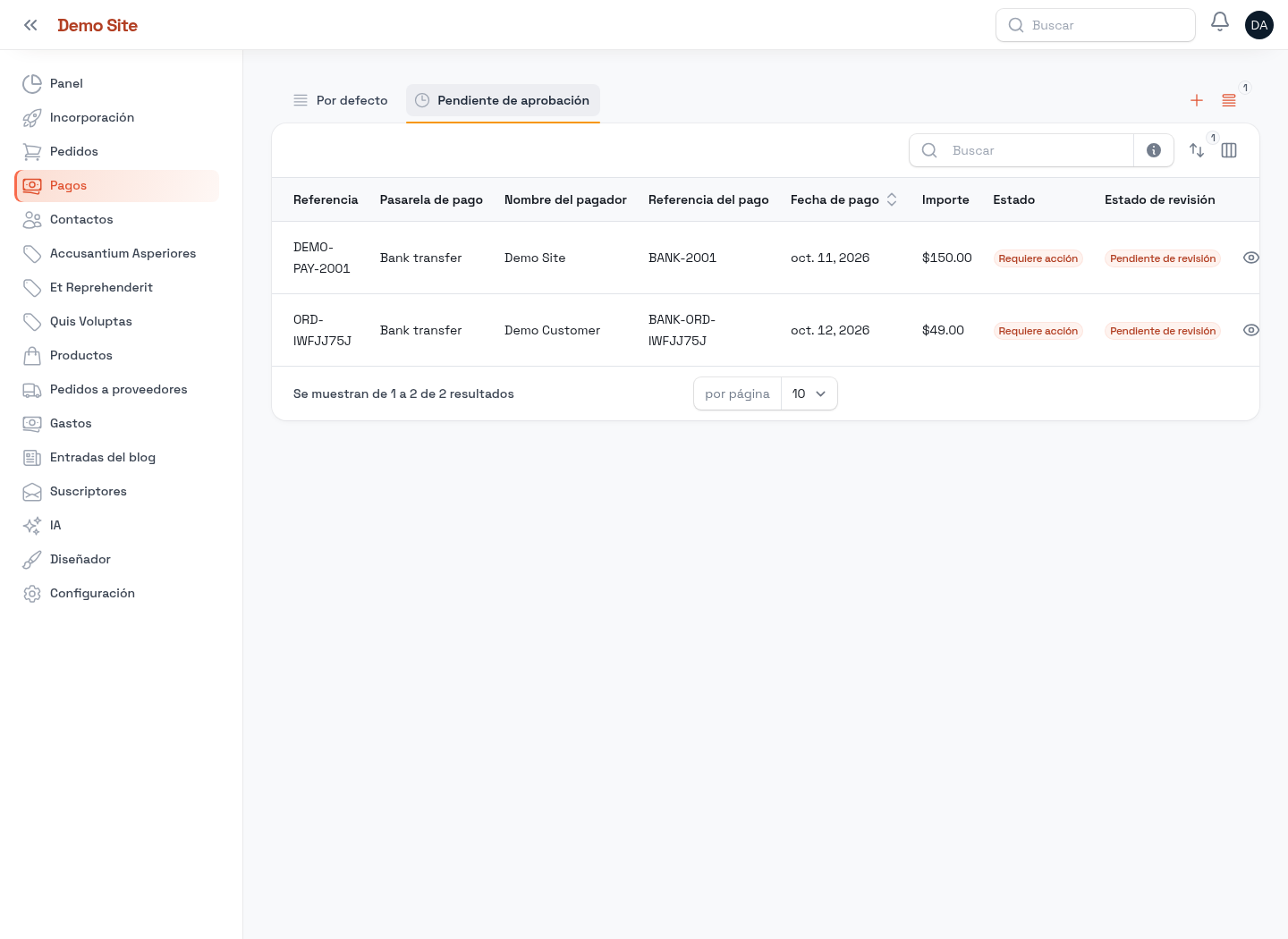Click Pendiente de revisión badge for Demo Customer
This screenshot has width=1288, height=939.
(x=1163, y=331)
